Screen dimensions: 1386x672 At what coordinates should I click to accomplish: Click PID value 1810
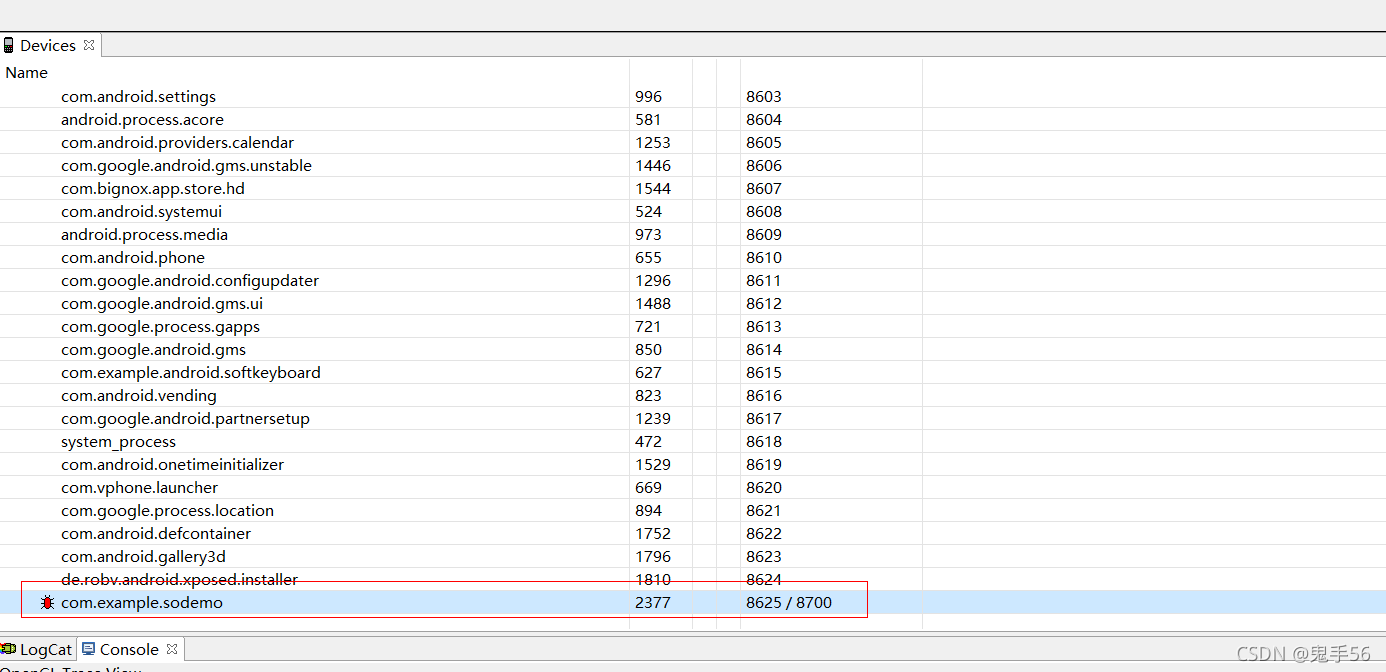pos(653,580)
